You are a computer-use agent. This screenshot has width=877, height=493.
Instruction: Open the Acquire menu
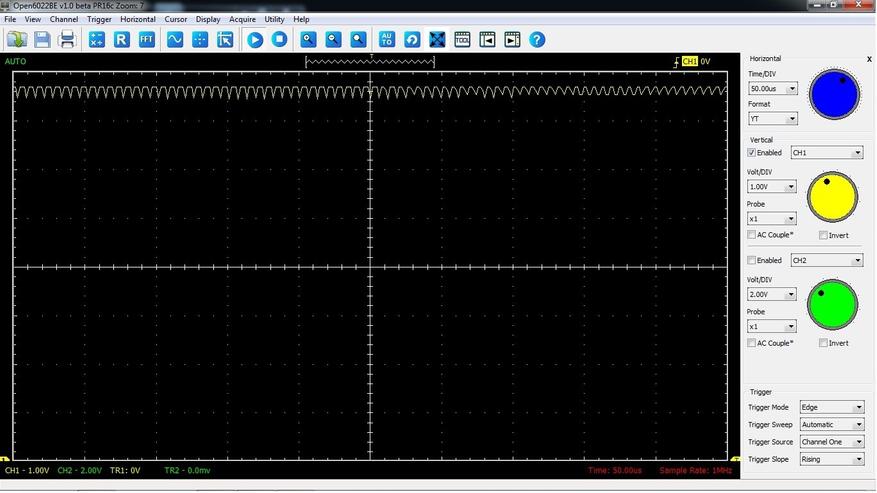click(x=242, y=19)
